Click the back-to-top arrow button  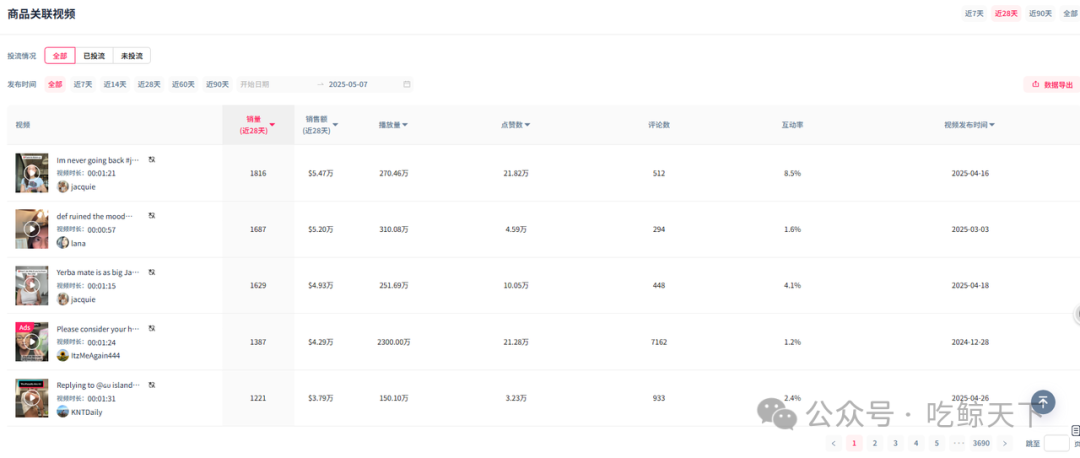(1043, 402)
